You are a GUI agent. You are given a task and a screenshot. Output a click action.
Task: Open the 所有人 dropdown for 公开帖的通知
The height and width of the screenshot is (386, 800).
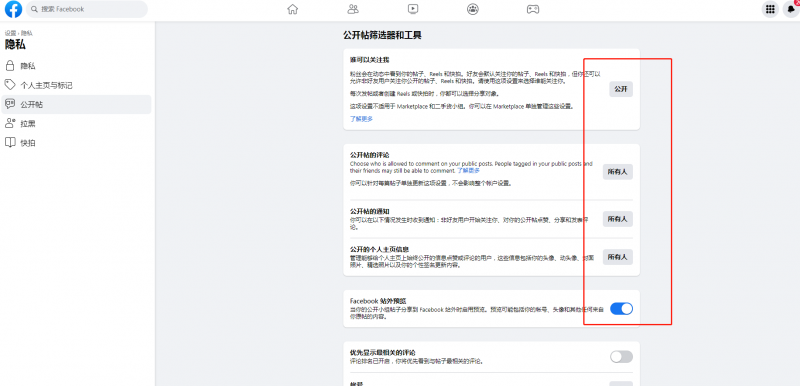[x=618, y=219]
